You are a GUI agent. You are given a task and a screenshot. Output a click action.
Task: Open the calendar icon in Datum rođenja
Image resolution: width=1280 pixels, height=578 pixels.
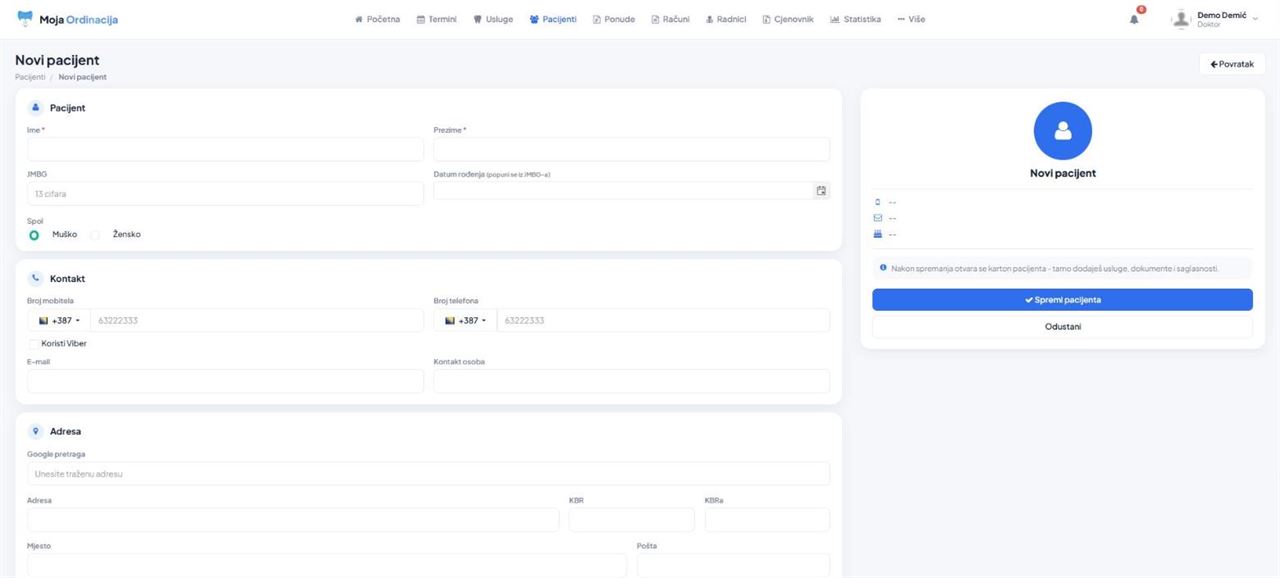pyautogui.click(x=821, y=190)
